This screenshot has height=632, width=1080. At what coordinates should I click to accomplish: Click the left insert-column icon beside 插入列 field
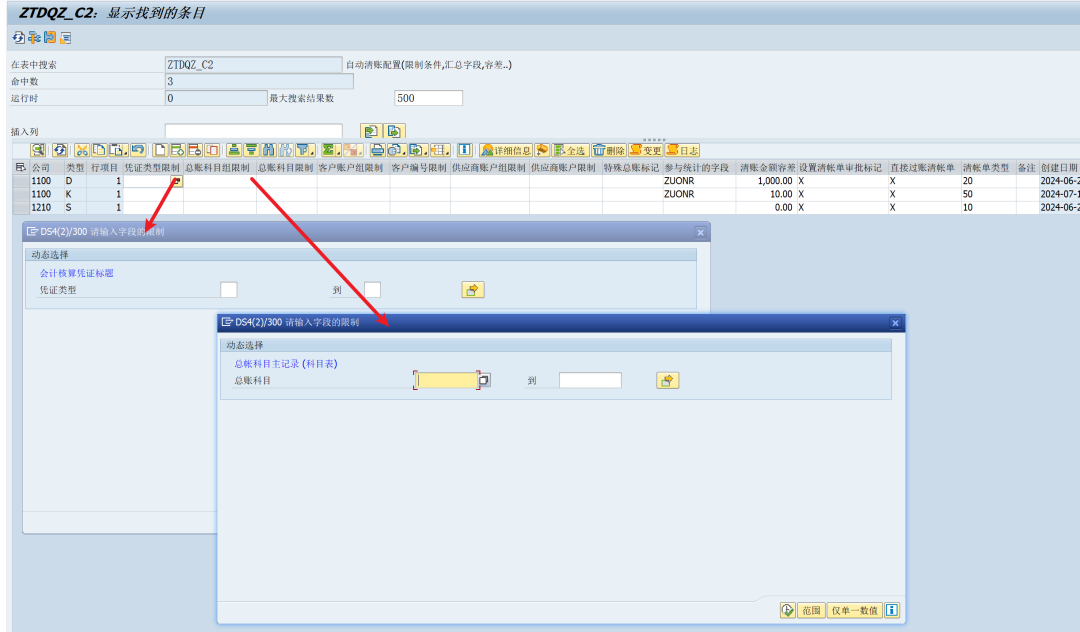point(371,131)
